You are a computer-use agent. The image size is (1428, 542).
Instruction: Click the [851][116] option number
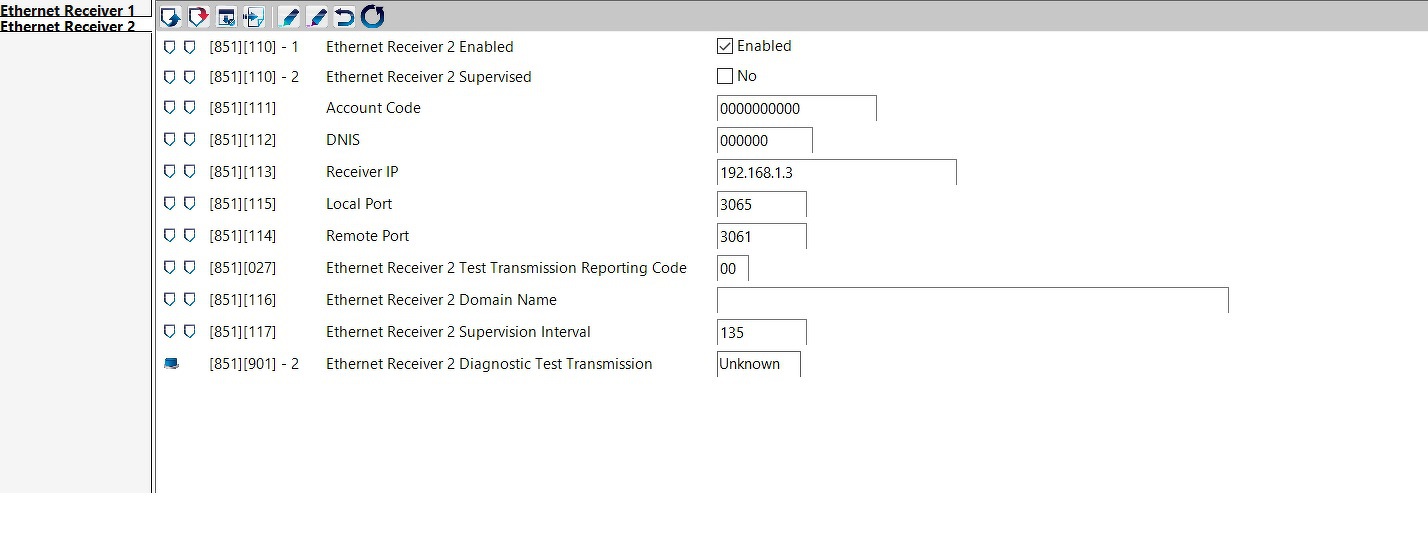[x=243, y=300]
